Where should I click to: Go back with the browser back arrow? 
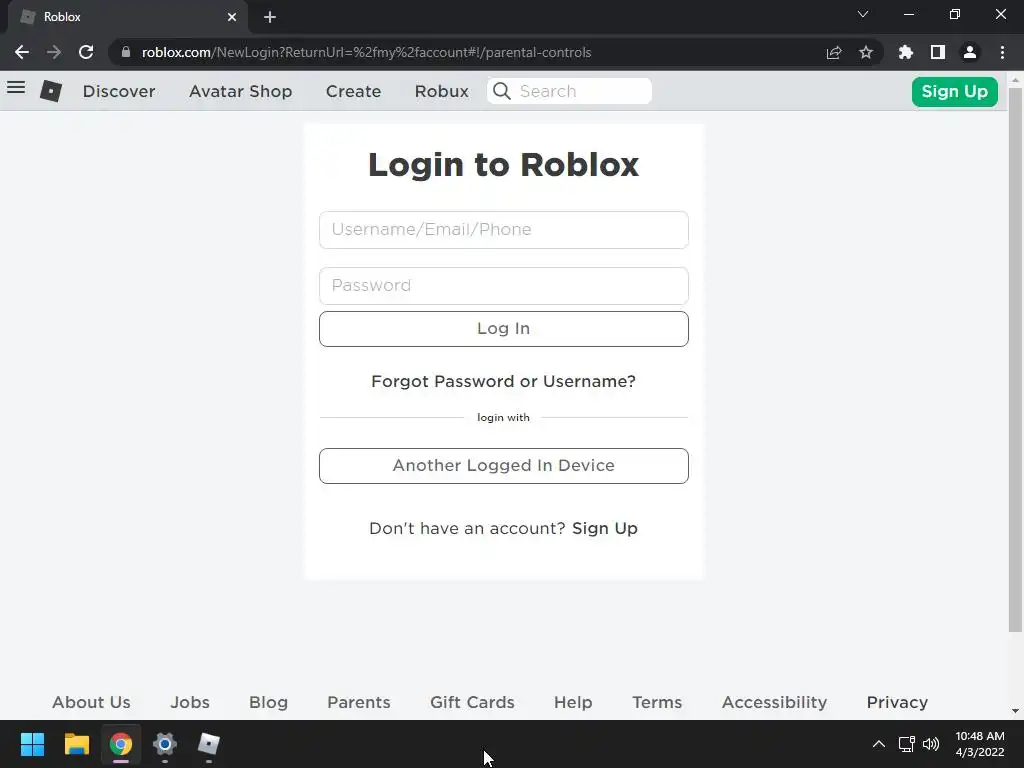click(22, 52)
